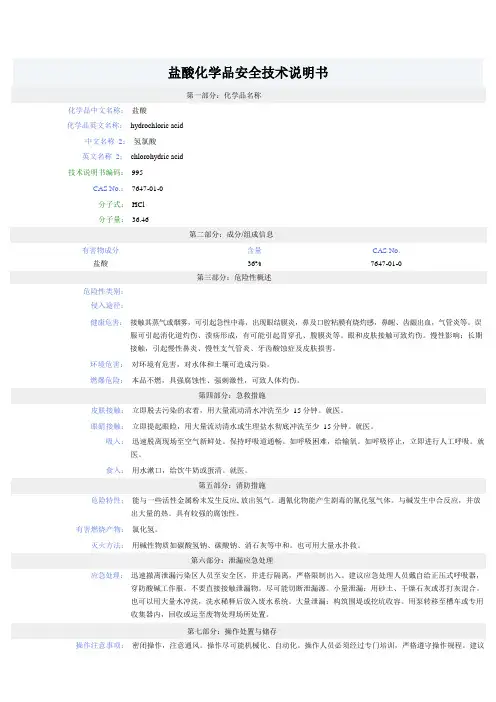Click the label 应急处理
Screen dimensions: 496x702
pyautogui.click(x=107, y=576)
